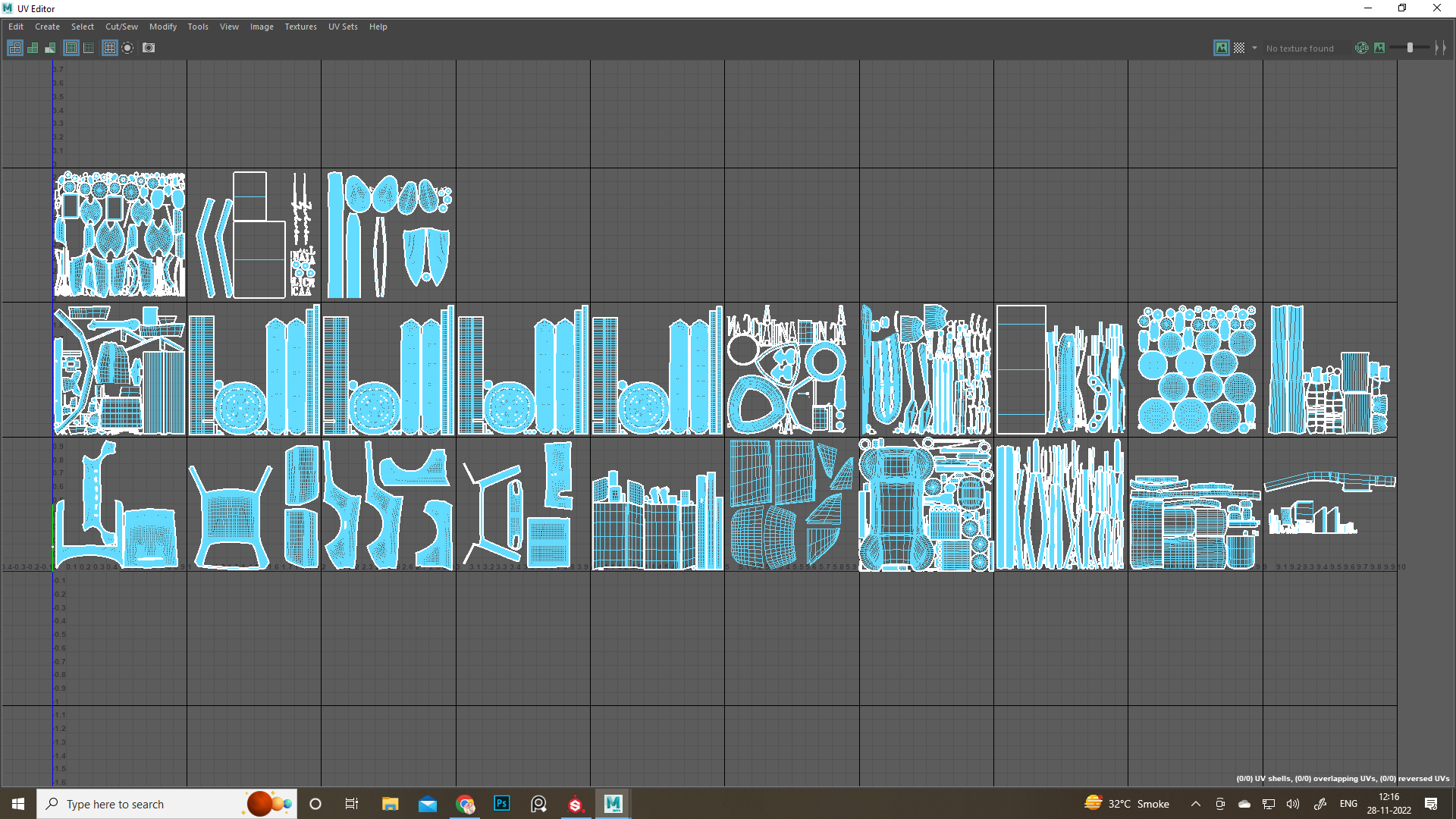Click the UV shells overlap status text
The width and height of the screenshot is (1456, 819).
pos(1342,779)
